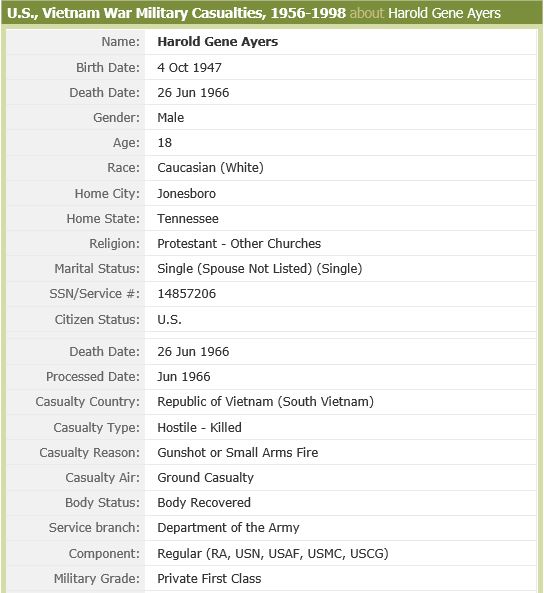This screenshot has width=544, height=593.
Task: Click the name Harold Gene Ayers
Action: [x=218, y=42]
